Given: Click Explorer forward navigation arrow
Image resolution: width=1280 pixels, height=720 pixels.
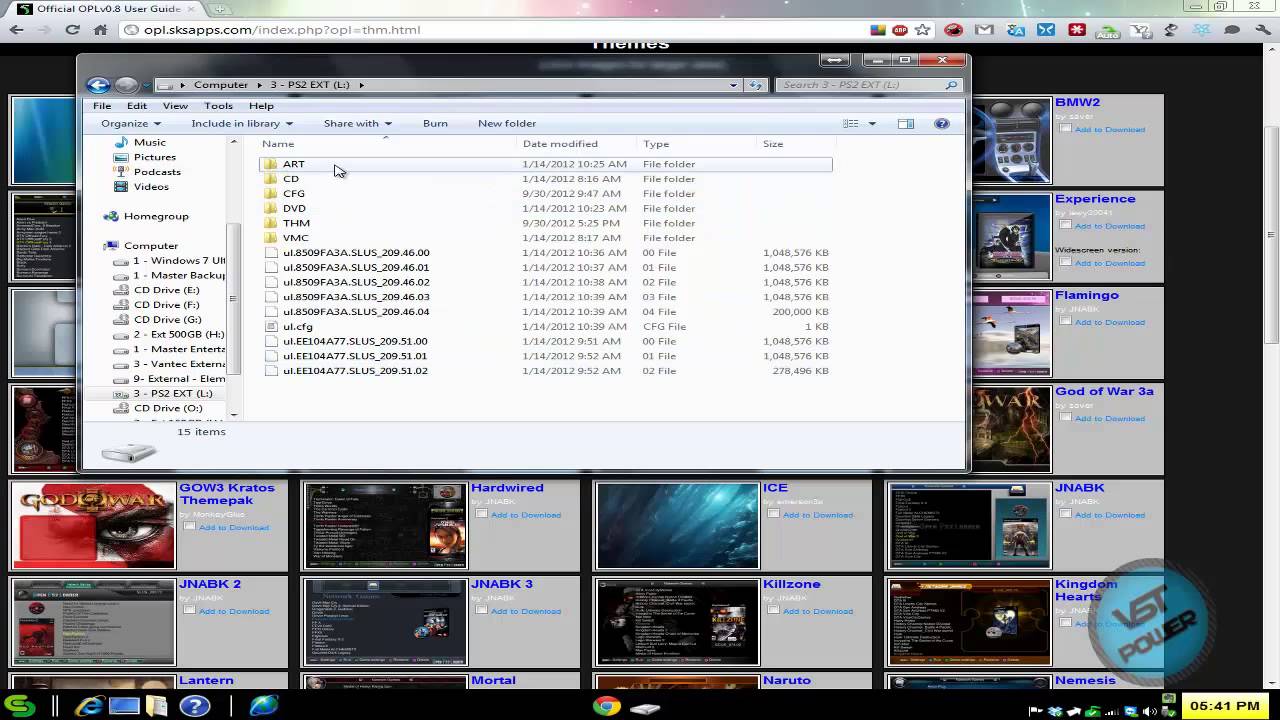Looking at the screenshot, I should tap(126, 85).
